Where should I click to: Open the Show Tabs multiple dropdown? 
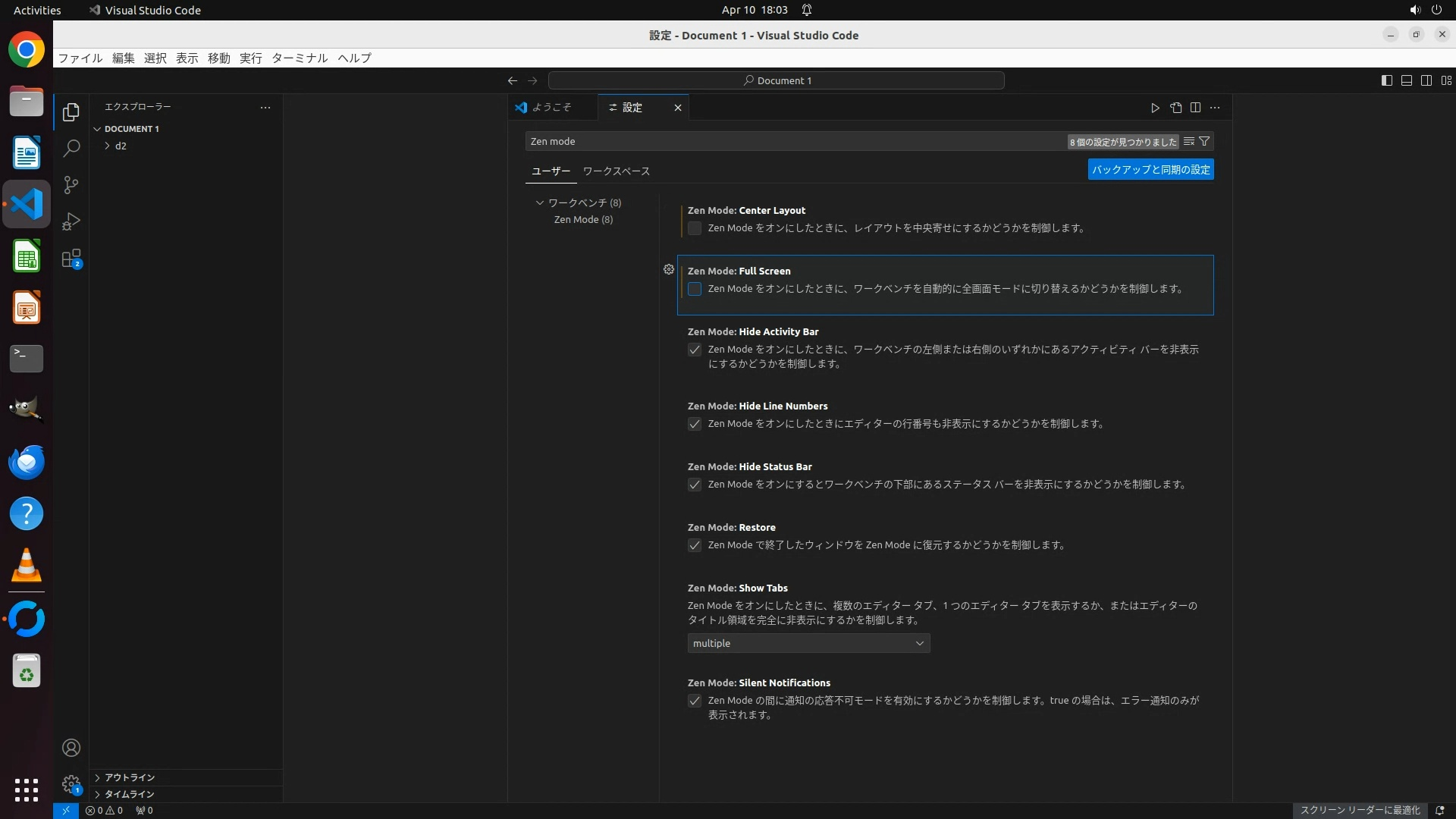pyautogui.click(x=808, y=643)
